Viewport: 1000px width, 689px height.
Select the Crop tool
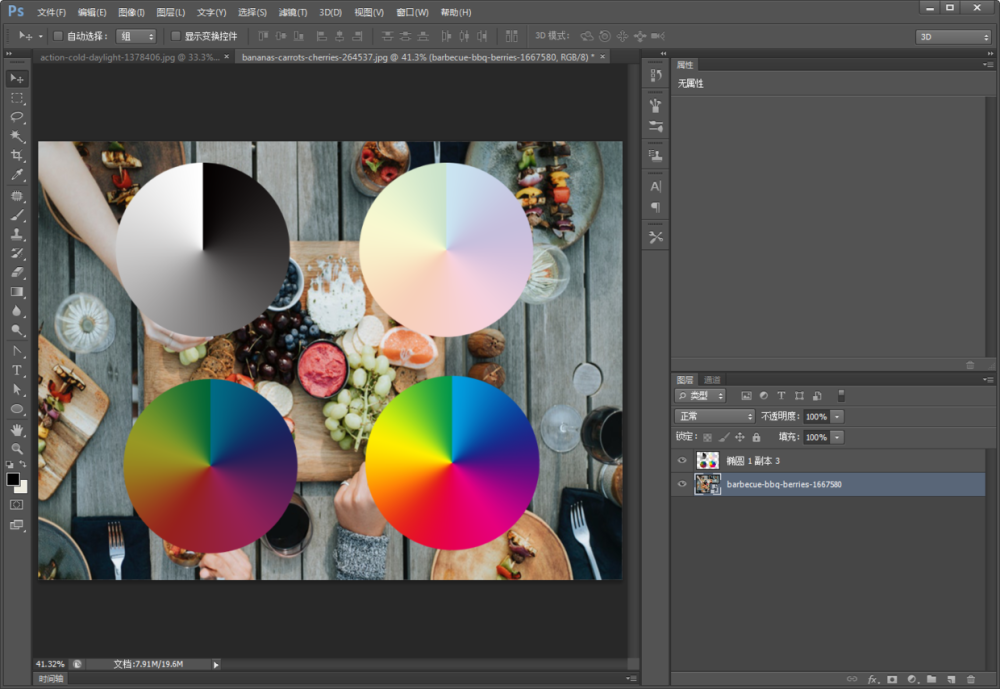pyautogui.click(x=17, y=156)
